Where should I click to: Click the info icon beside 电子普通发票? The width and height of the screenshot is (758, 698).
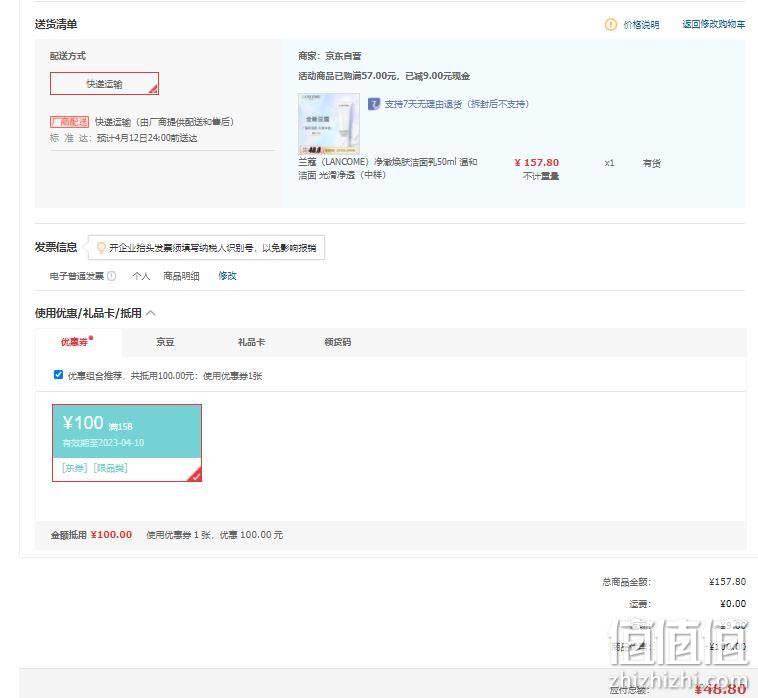(112, 276)
